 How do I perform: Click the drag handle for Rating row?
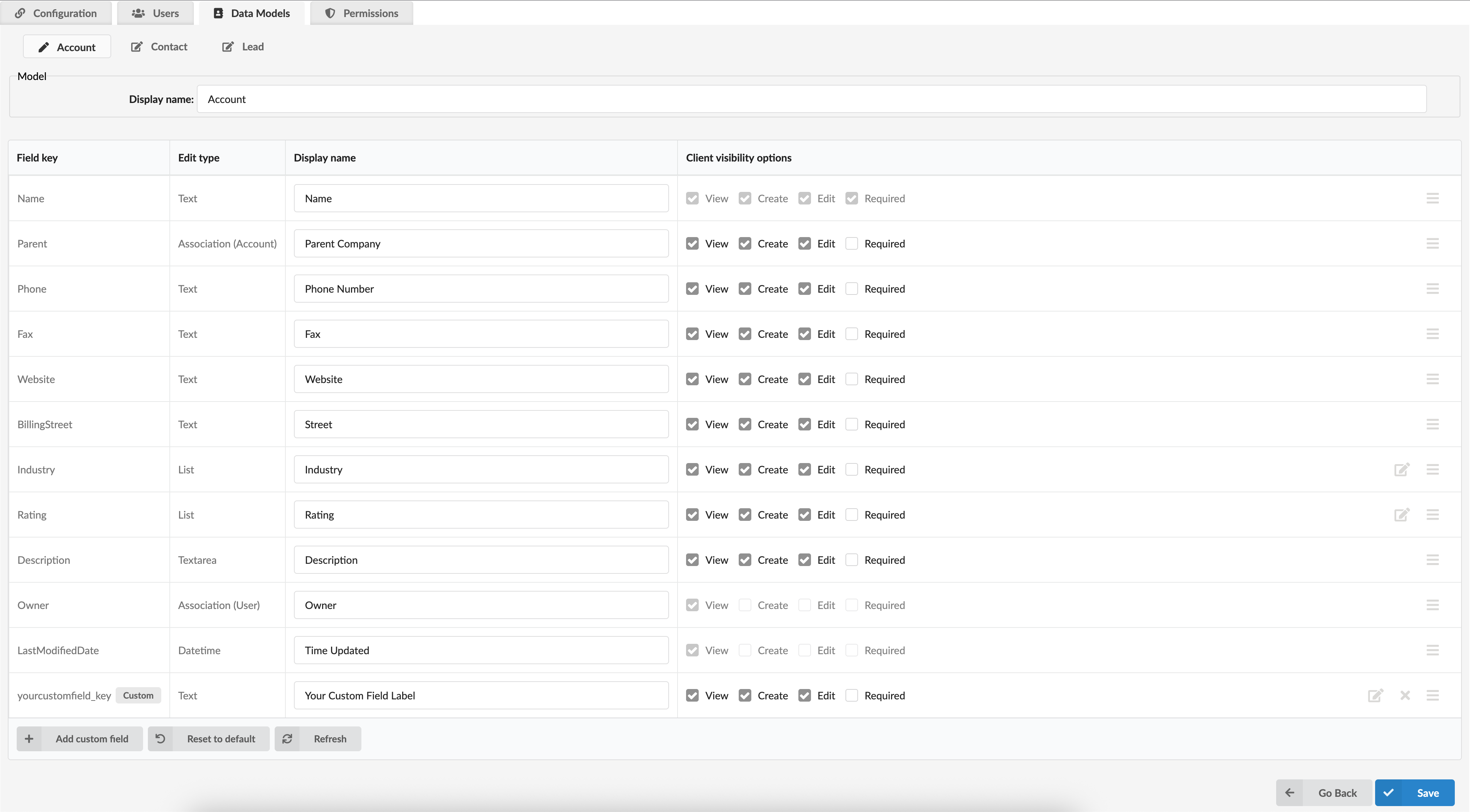1432,514
